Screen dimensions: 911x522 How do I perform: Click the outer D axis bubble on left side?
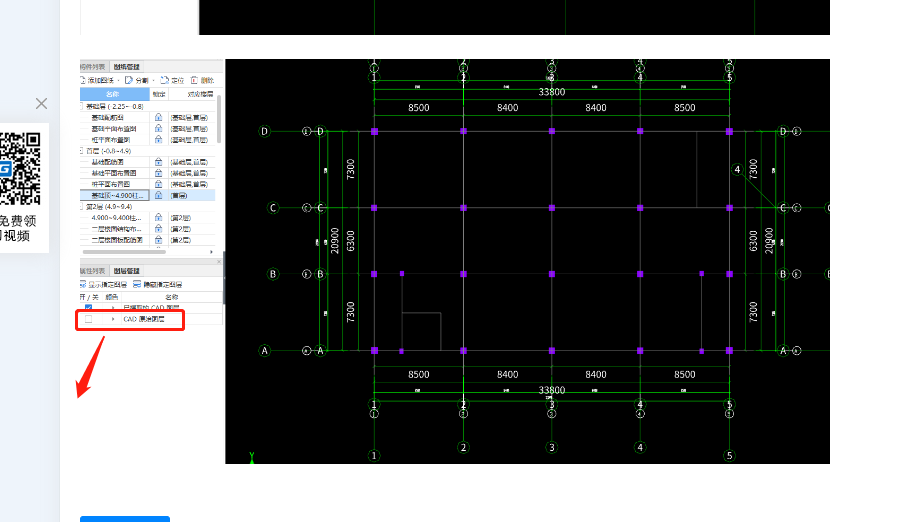pyautogui.click(x=264, y=131)
